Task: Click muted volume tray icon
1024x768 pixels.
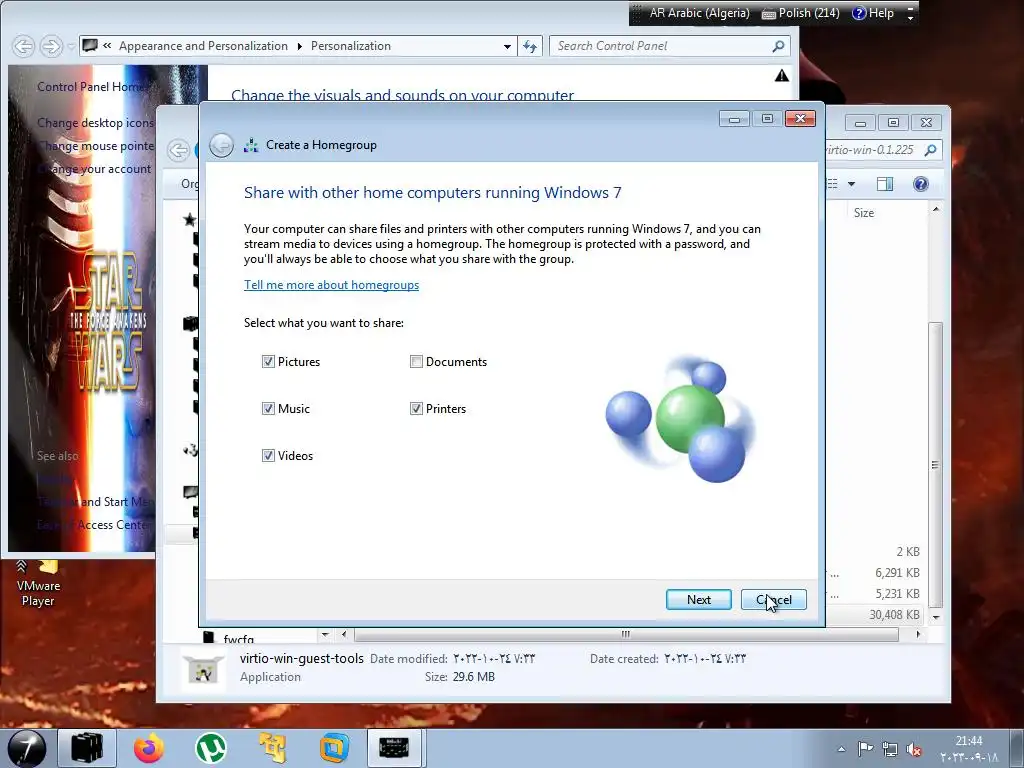Action: [914, 749]
